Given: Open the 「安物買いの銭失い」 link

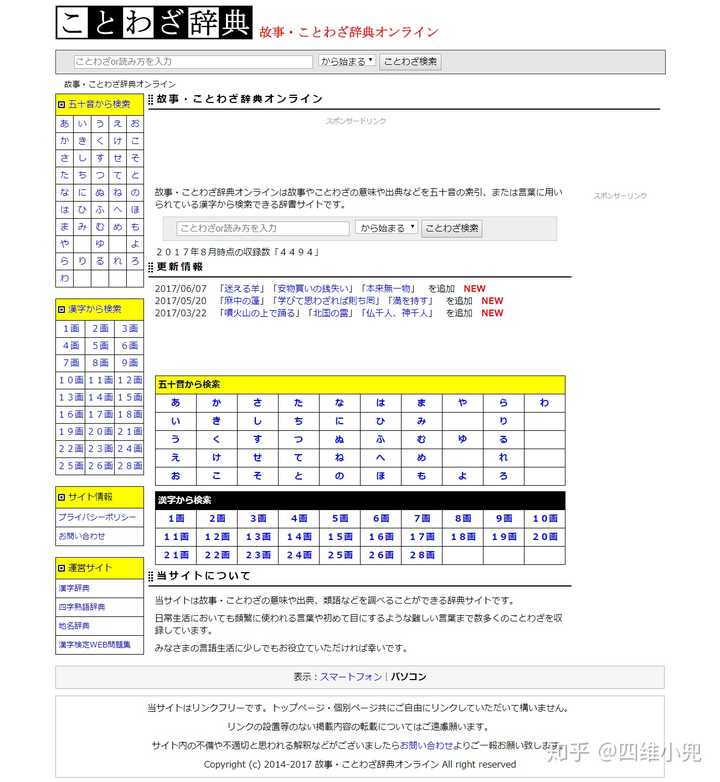Looking at the screenshot, I should [313, 288].
